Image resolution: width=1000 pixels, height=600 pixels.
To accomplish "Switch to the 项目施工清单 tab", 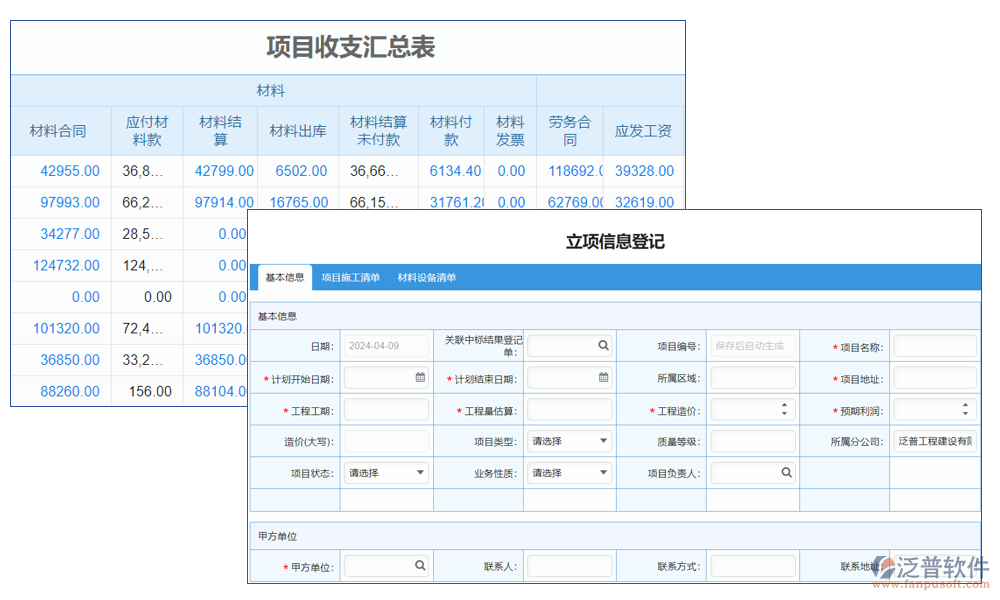I will 353,278.
